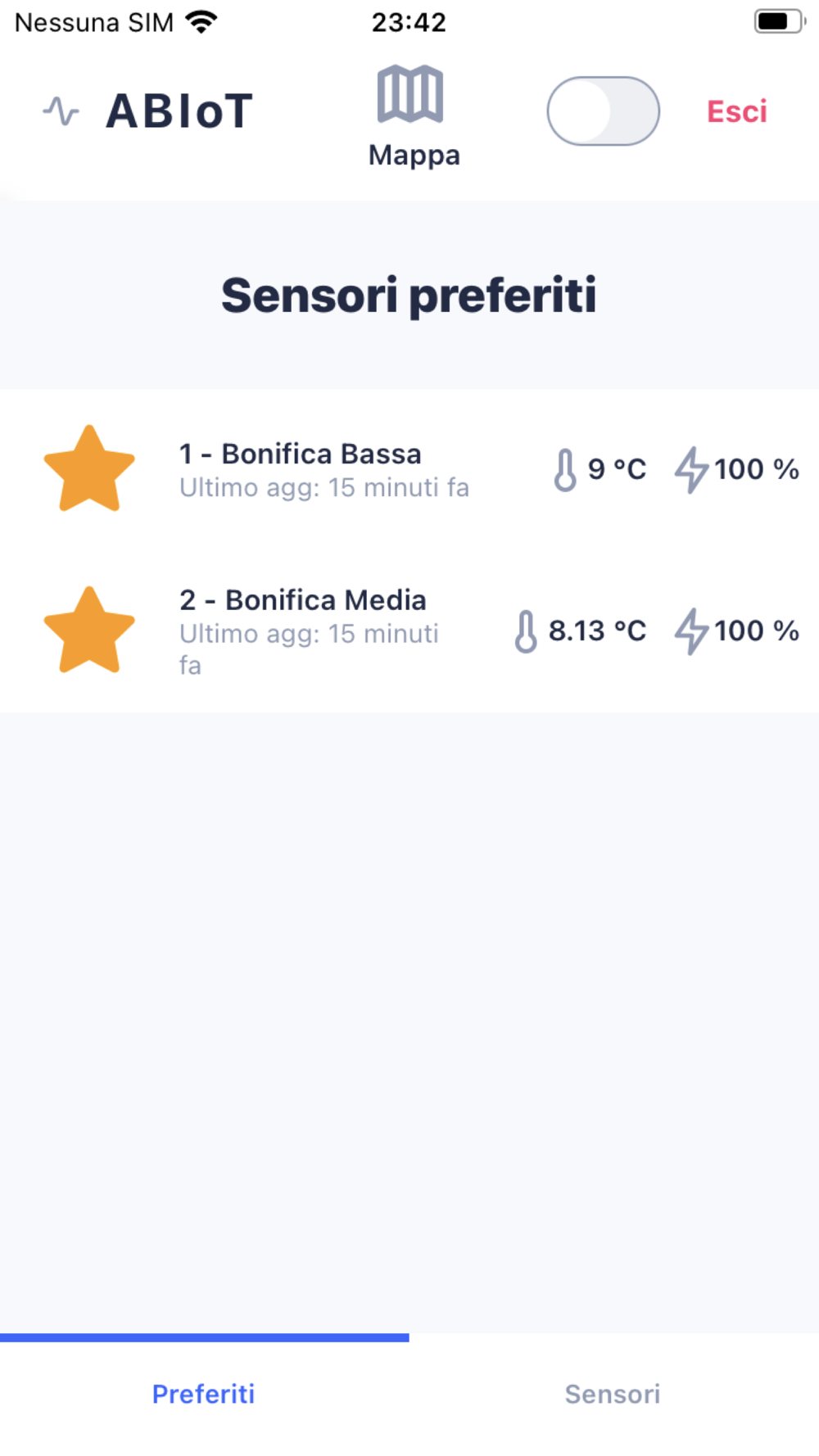Click the 100 % battery value of Bonifica Bassa
Screen dimensions: 819x1456
[756, 469]
